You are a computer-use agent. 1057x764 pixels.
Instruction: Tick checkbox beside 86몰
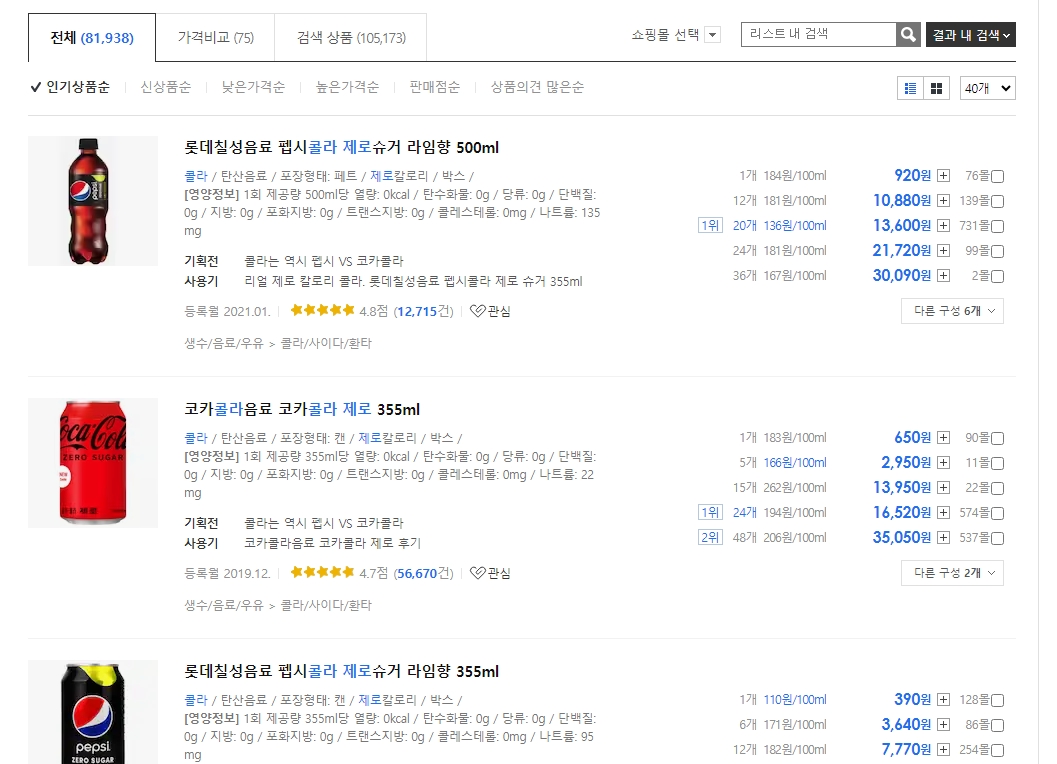(x=998, y=726)
